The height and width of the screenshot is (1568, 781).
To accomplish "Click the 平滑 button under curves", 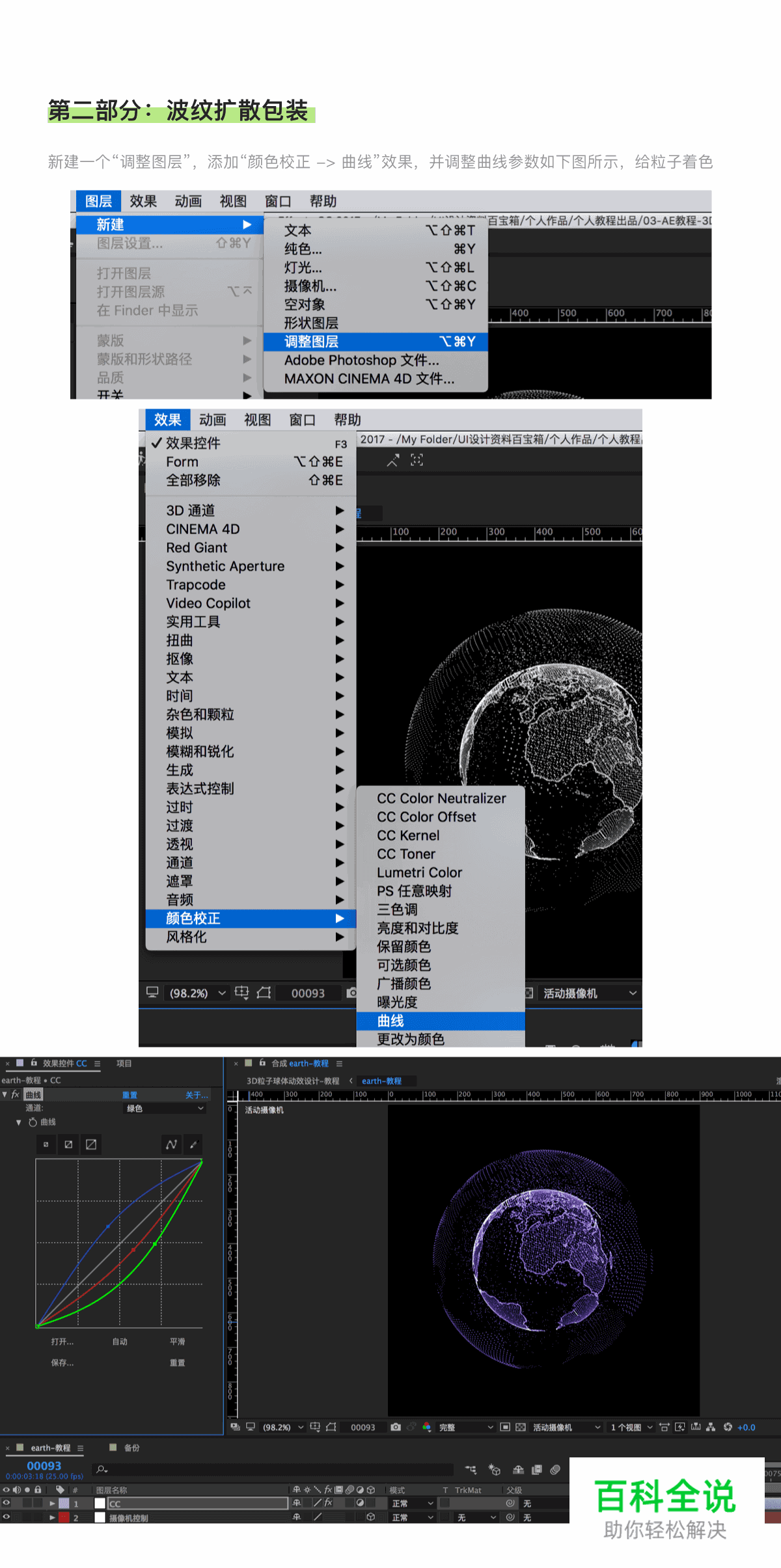I will pos(177,1342).
